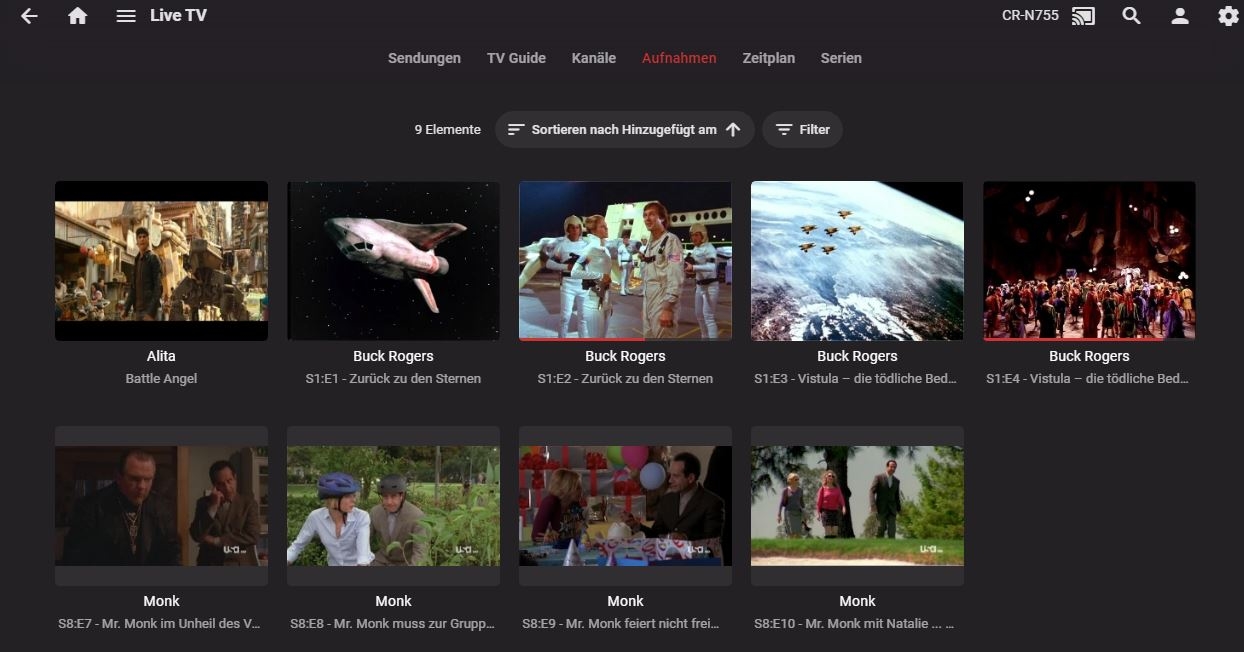
Task: Go back with the arrow icon
Action: (x=29, y=16)
